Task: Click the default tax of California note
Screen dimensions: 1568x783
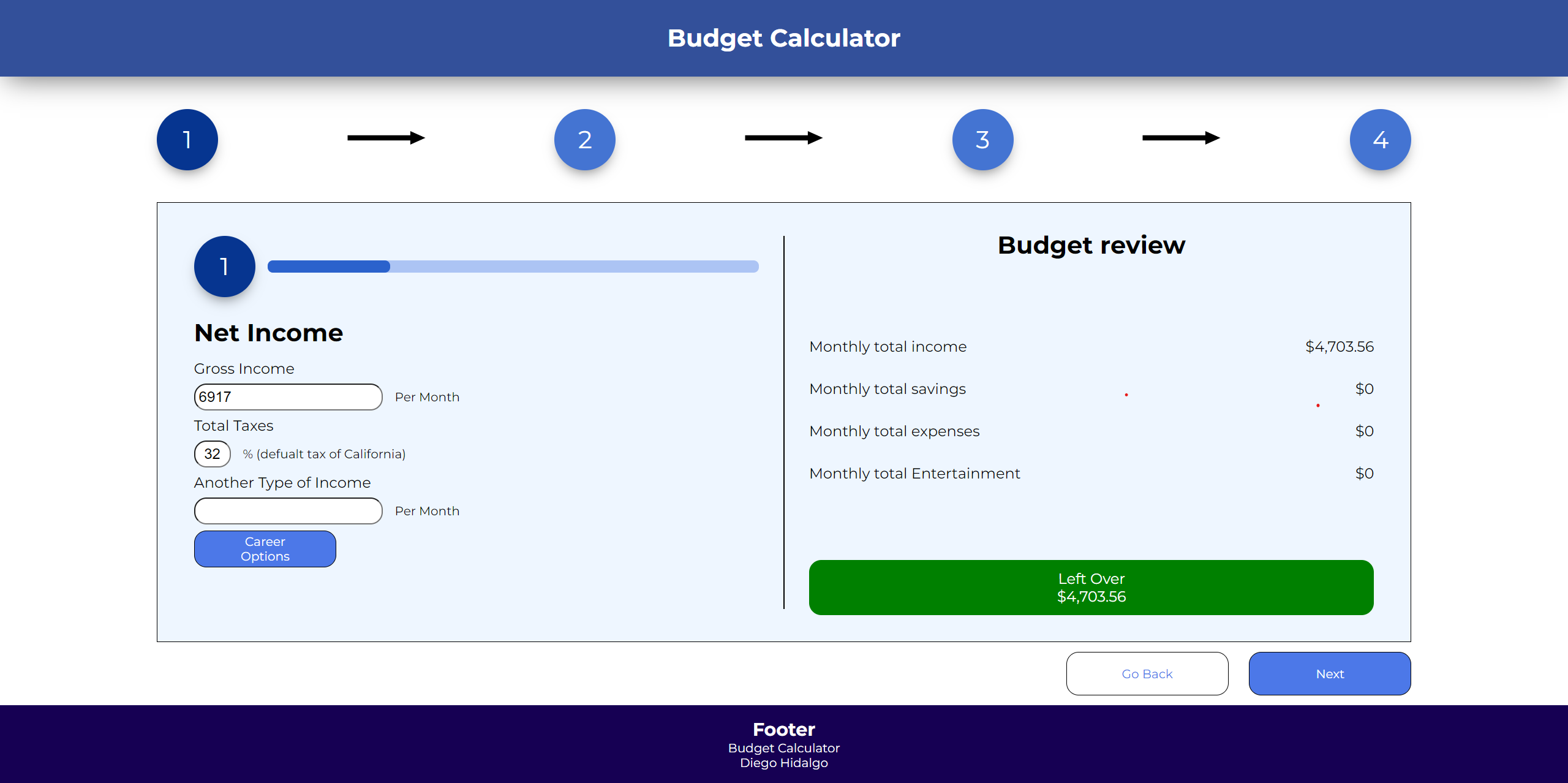Action: 325,454
